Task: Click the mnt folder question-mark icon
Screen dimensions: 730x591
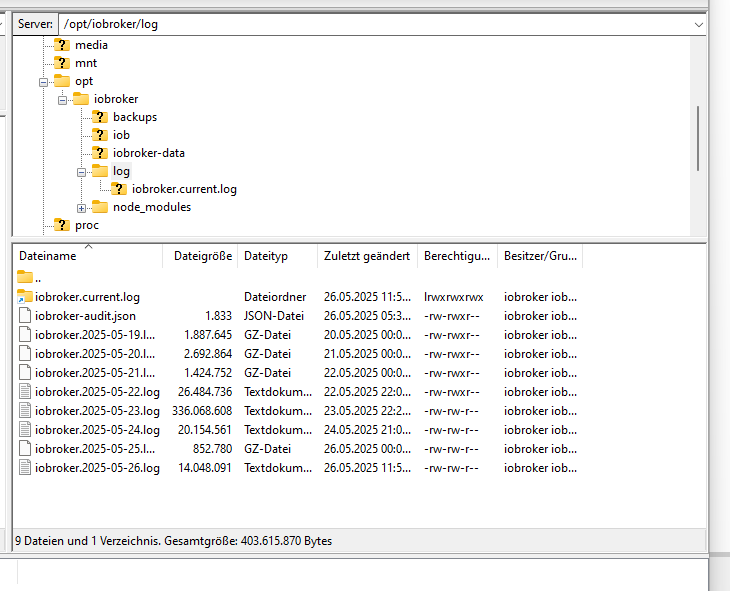Action: 61,63
